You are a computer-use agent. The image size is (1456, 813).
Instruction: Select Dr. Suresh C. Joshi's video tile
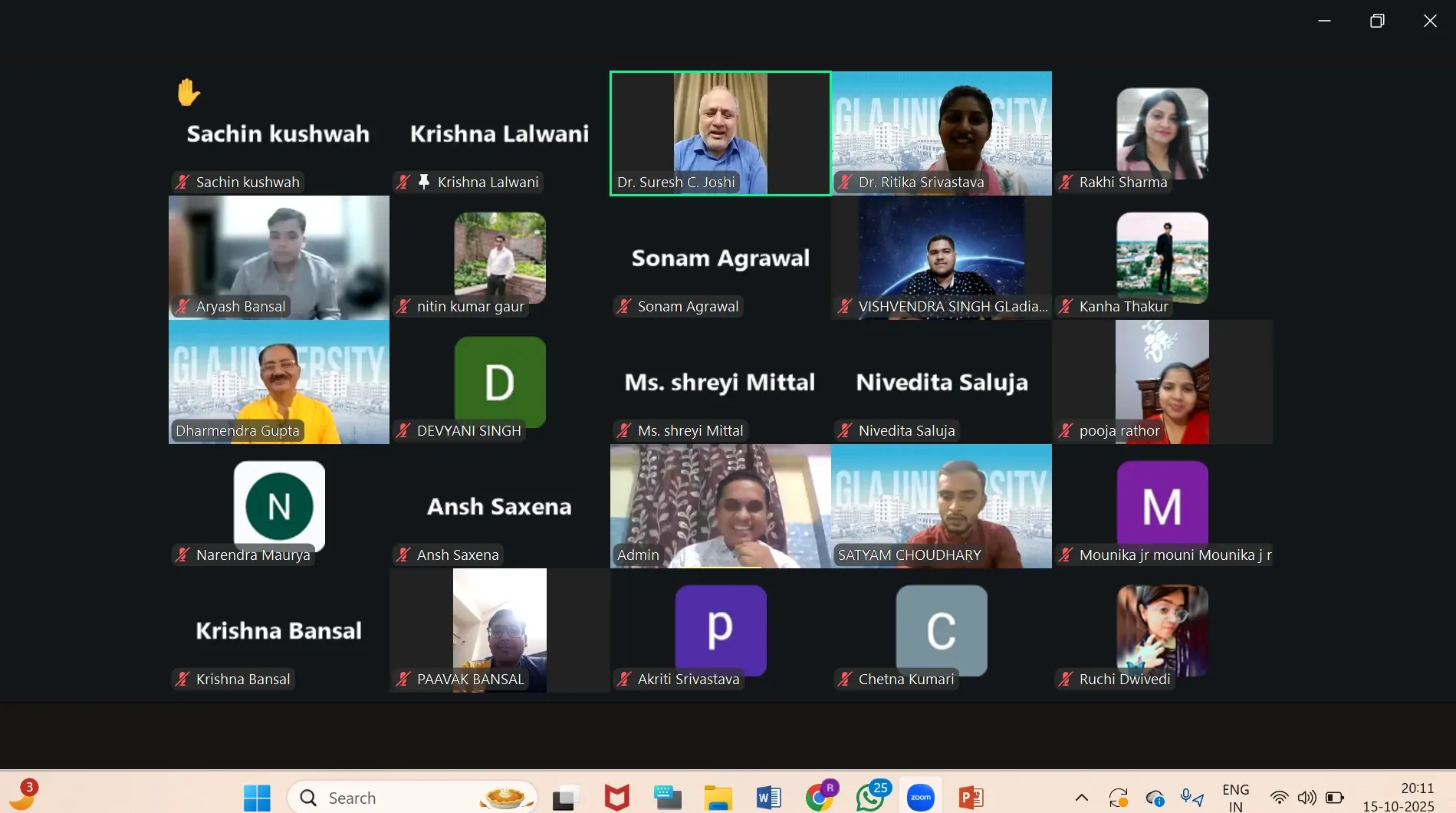coord(720,133)
